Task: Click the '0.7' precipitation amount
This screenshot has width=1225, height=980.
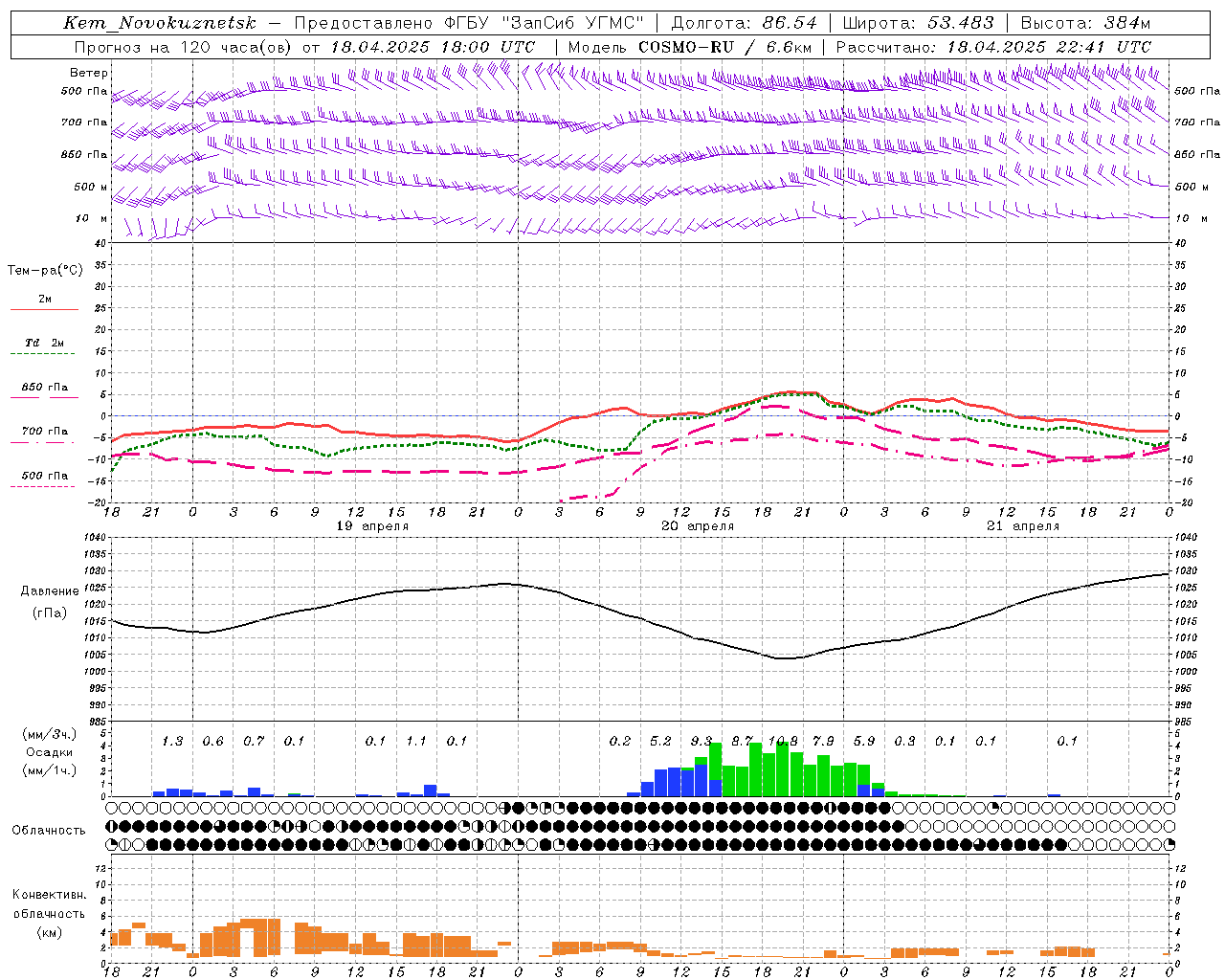Action: (254, 742)
